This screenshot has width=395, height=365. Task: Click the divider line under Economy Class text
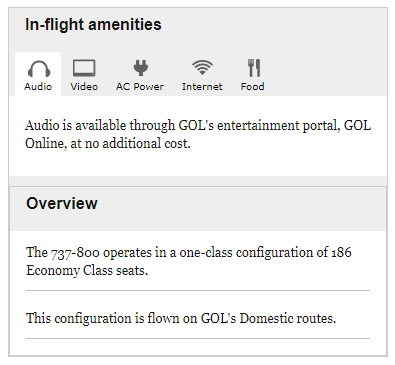(198, 291)
